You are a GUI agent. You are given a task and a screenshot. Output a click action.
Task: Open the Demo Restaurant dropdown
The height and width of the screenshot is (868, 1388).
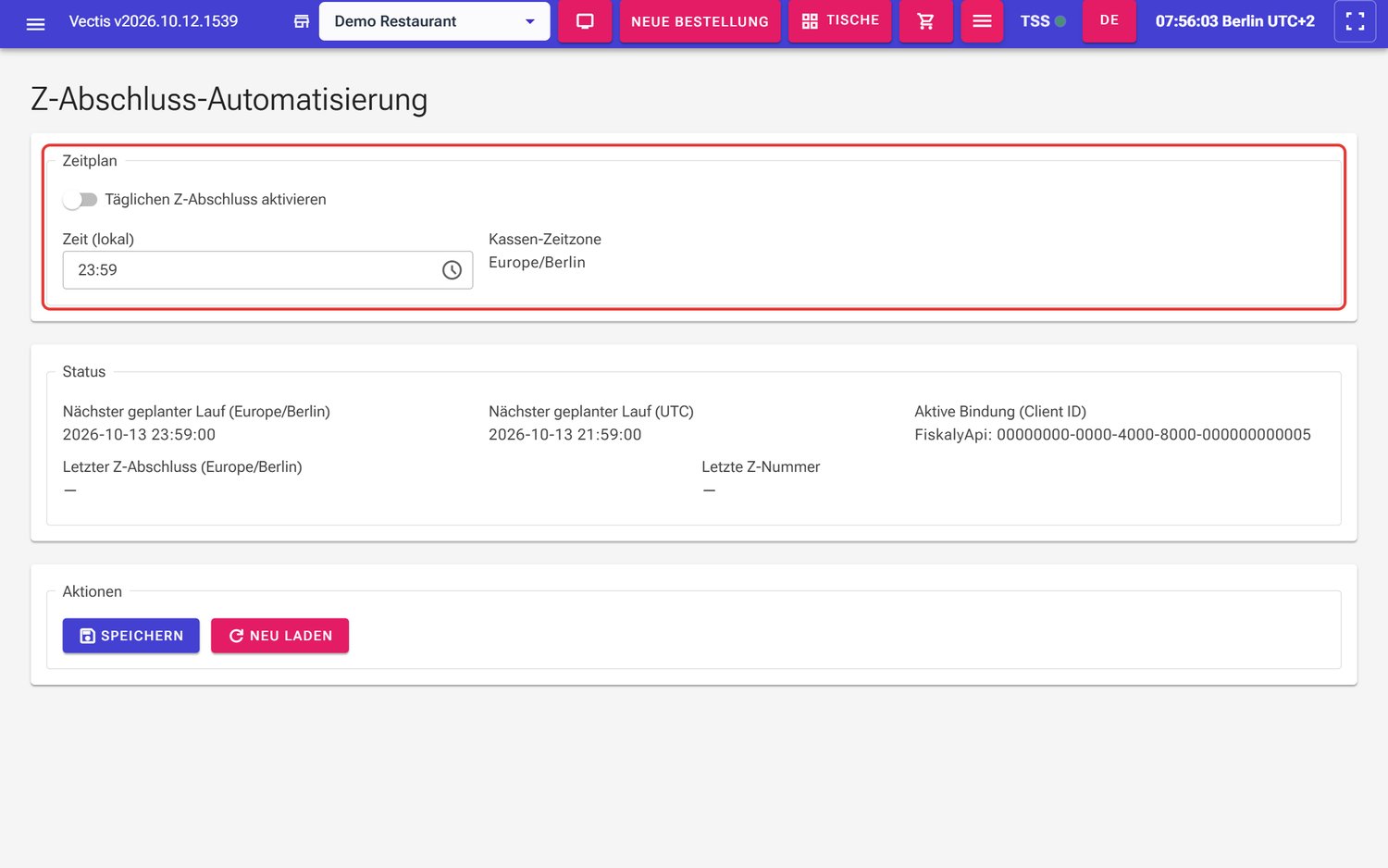[x=434, y=21]
